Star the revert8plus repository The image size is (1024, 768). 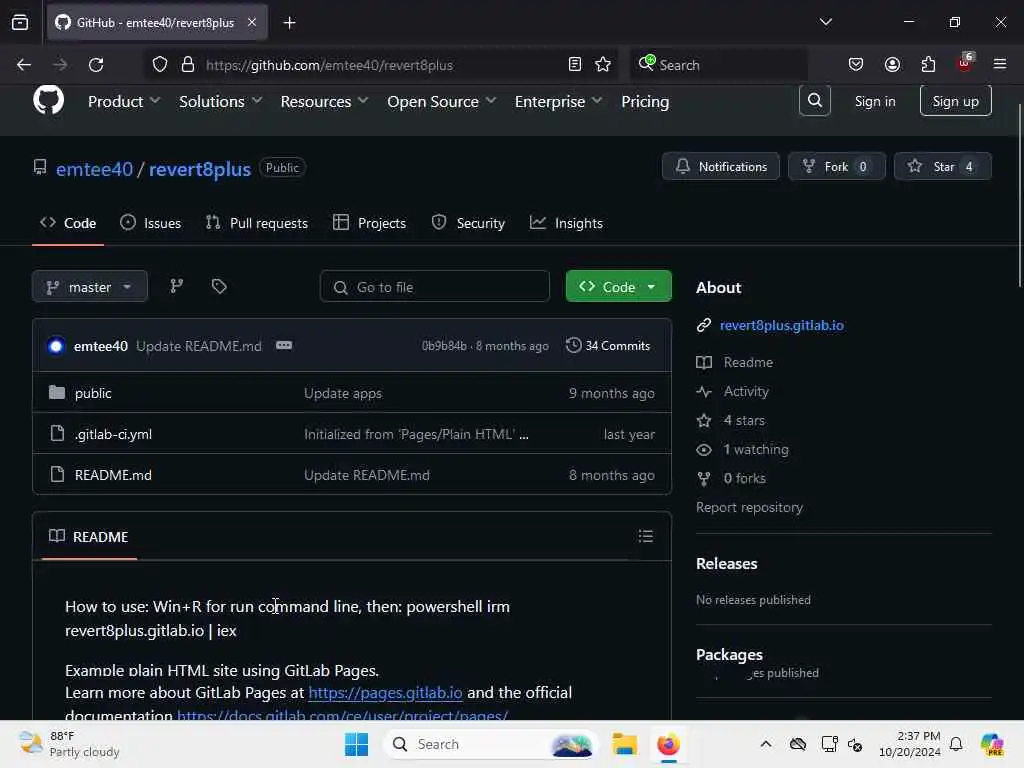(942, 167)
